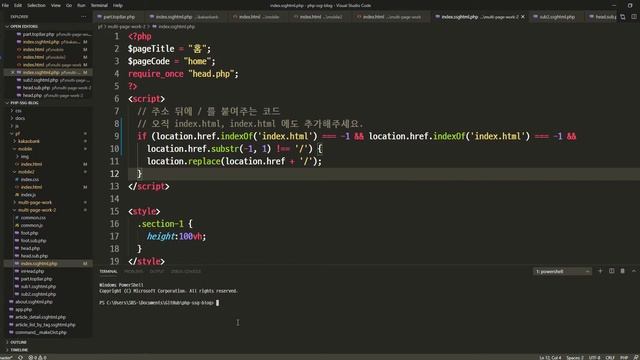640x360 pixels.
Task: Click the UTF-8 encoding status item
Action: 594,357
